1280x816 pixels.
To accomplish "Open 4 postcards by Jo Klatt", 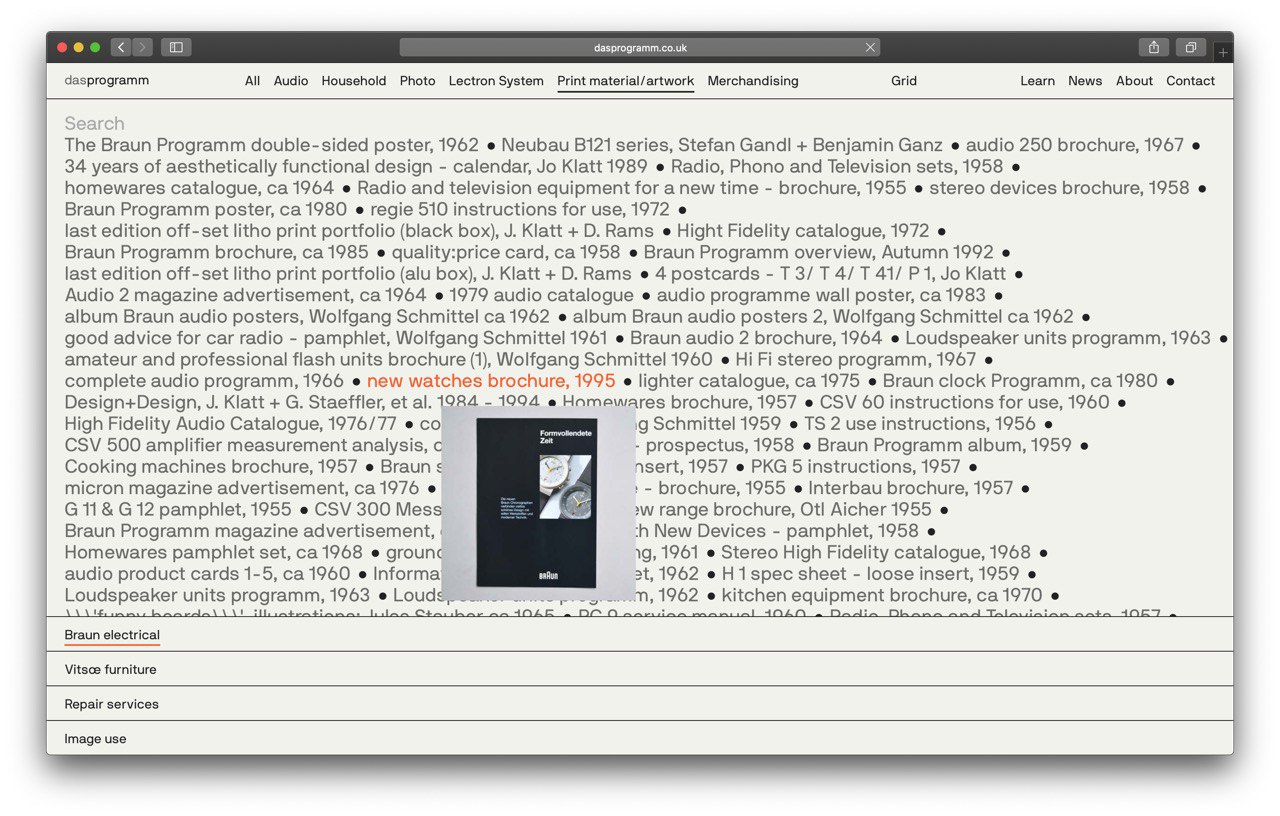I will click(x=831, y=274).
